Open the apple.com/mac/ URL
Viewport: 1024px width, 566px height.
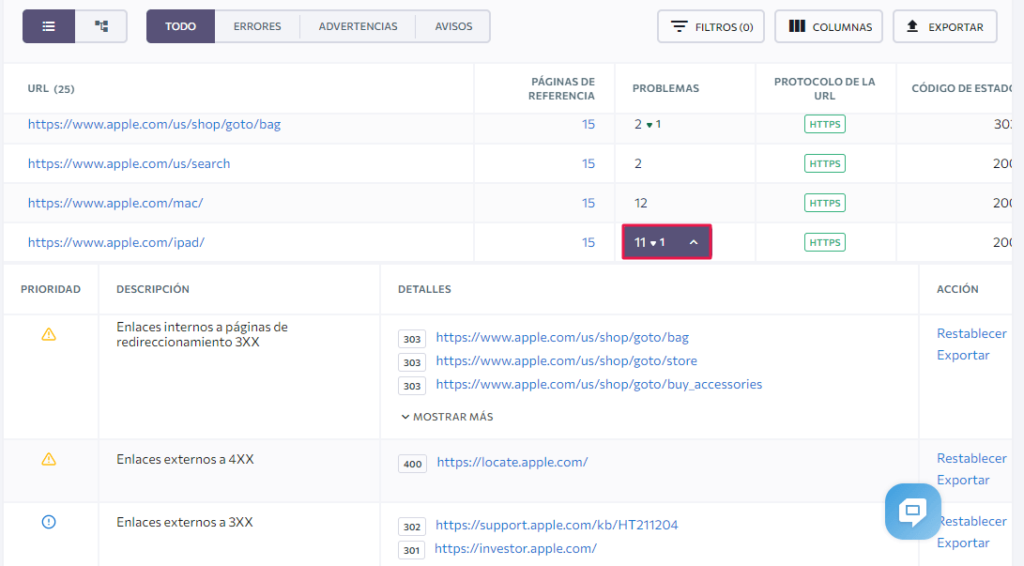pyautogui.click(x=116, y=203)
